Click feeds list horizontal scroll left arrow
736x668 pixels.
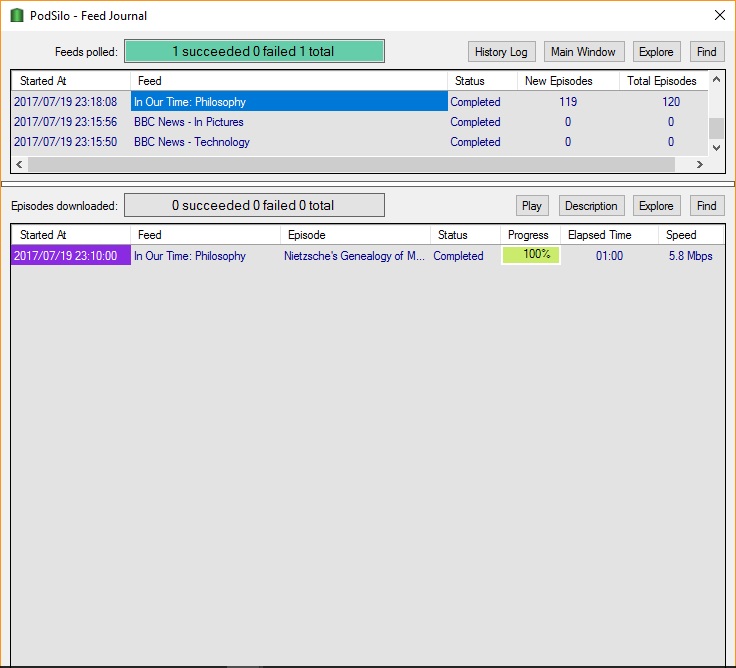click(x=19, y=164)
